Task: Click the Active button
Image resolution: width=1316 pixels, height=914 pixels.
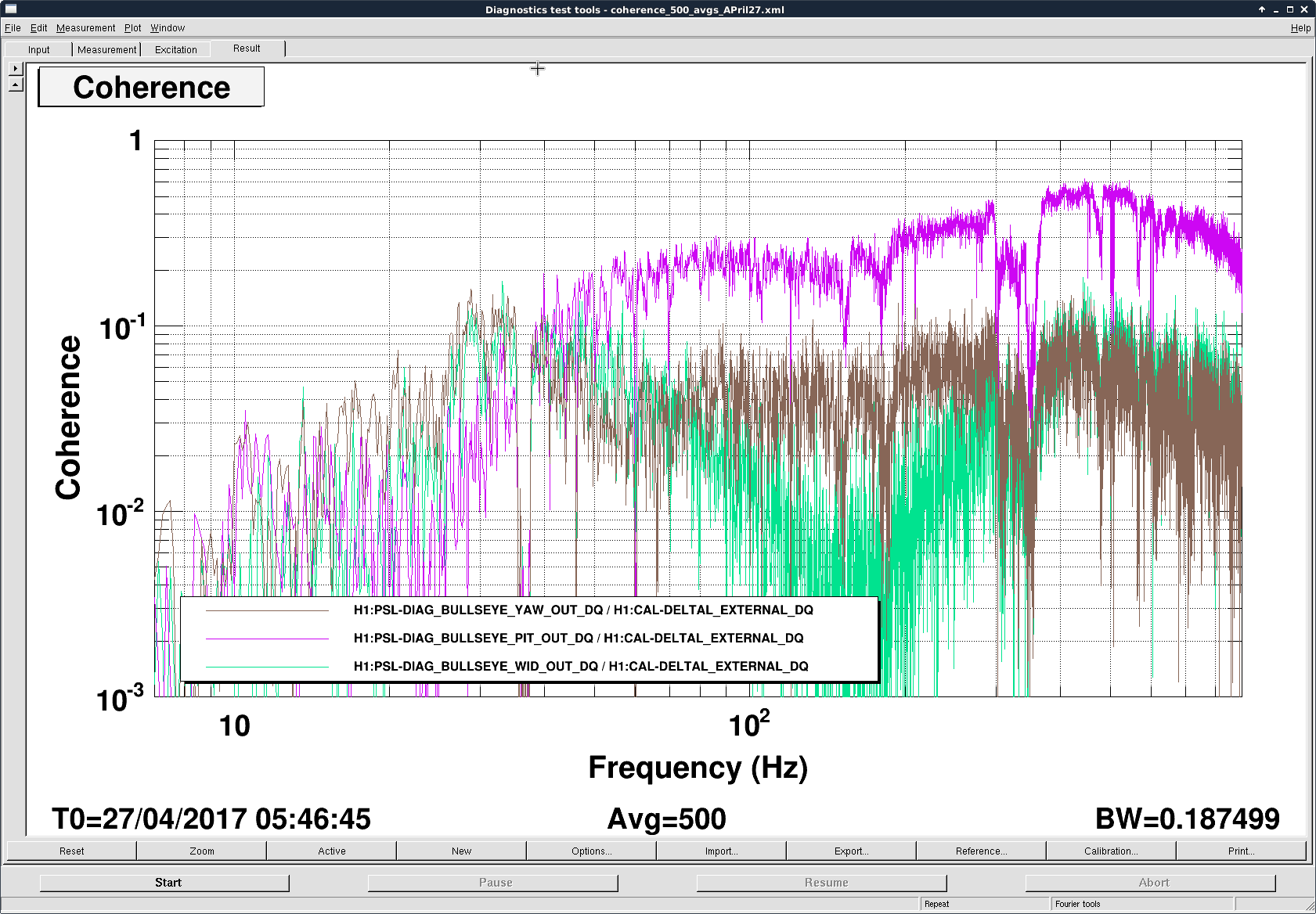Action: coord(332,851)
